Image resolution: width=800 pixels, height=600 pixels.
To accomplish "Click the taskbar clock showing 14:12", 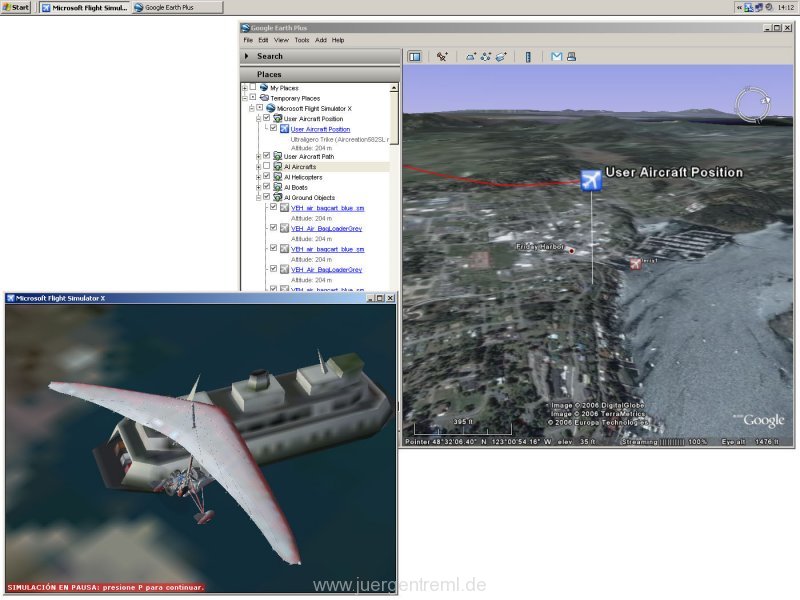I will [x=786, y=7].
